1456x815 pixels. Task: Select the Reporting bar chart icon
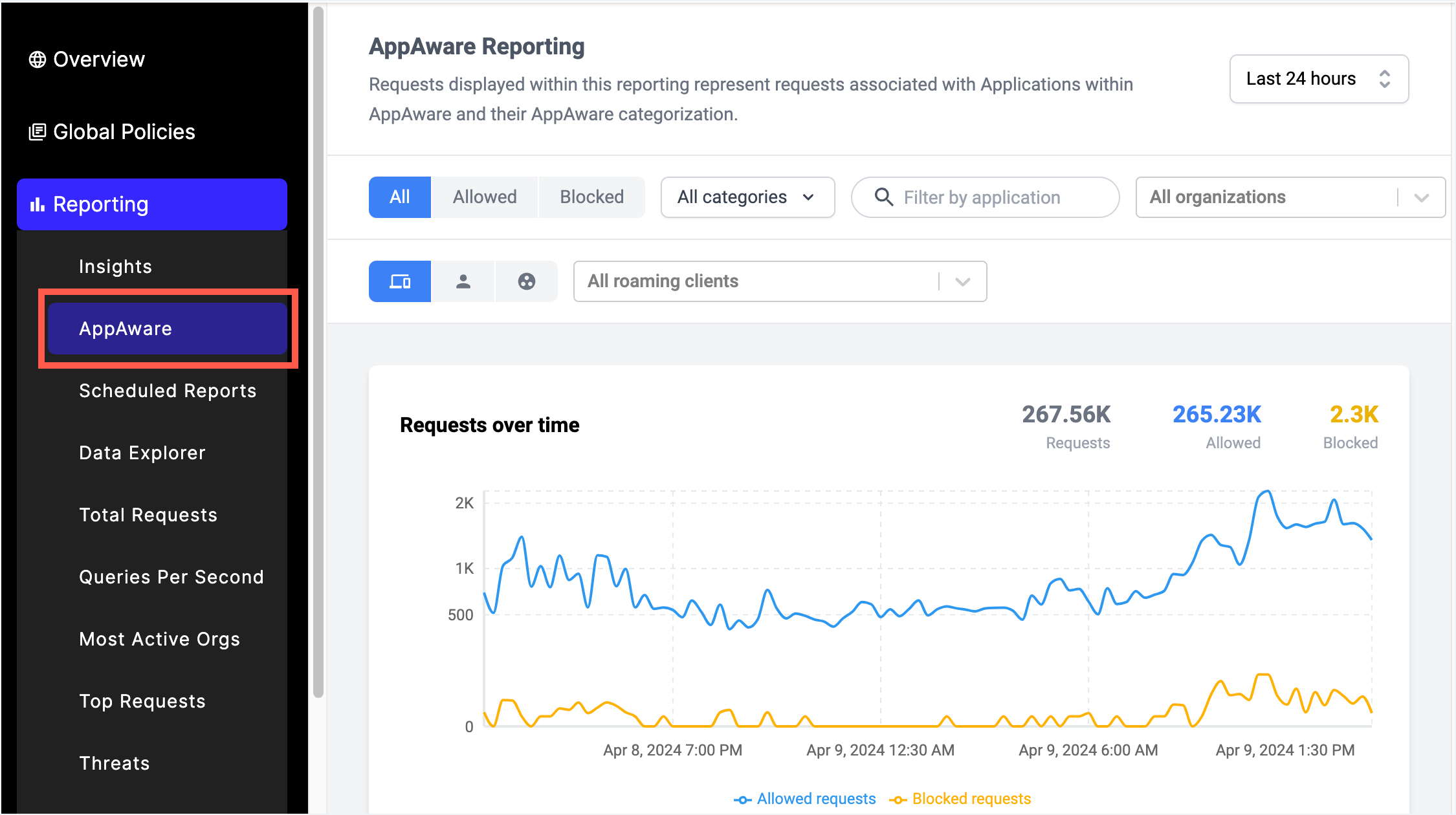point(37,204)
